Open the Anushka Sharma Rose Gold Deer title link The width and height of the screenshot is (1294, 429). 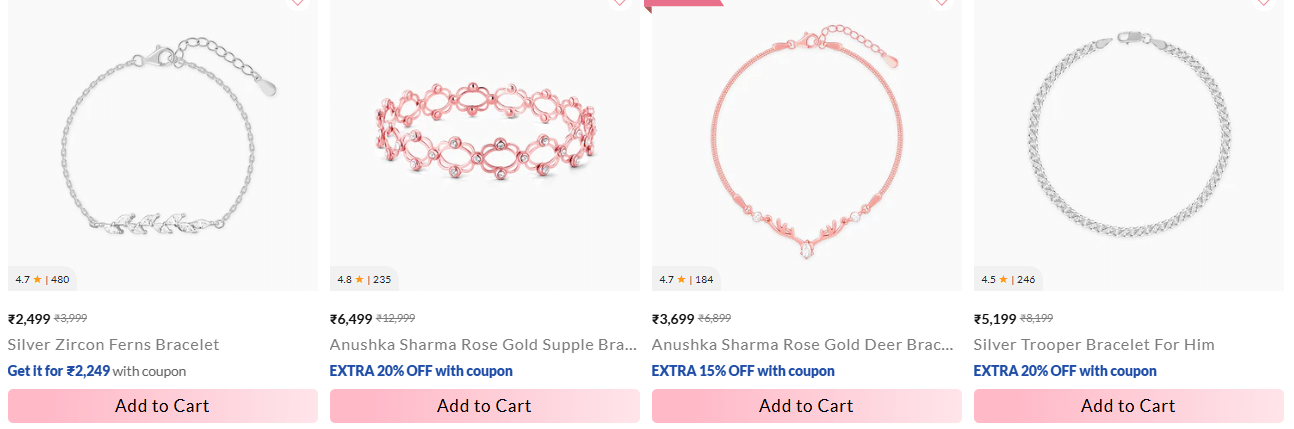coord(802,345)
